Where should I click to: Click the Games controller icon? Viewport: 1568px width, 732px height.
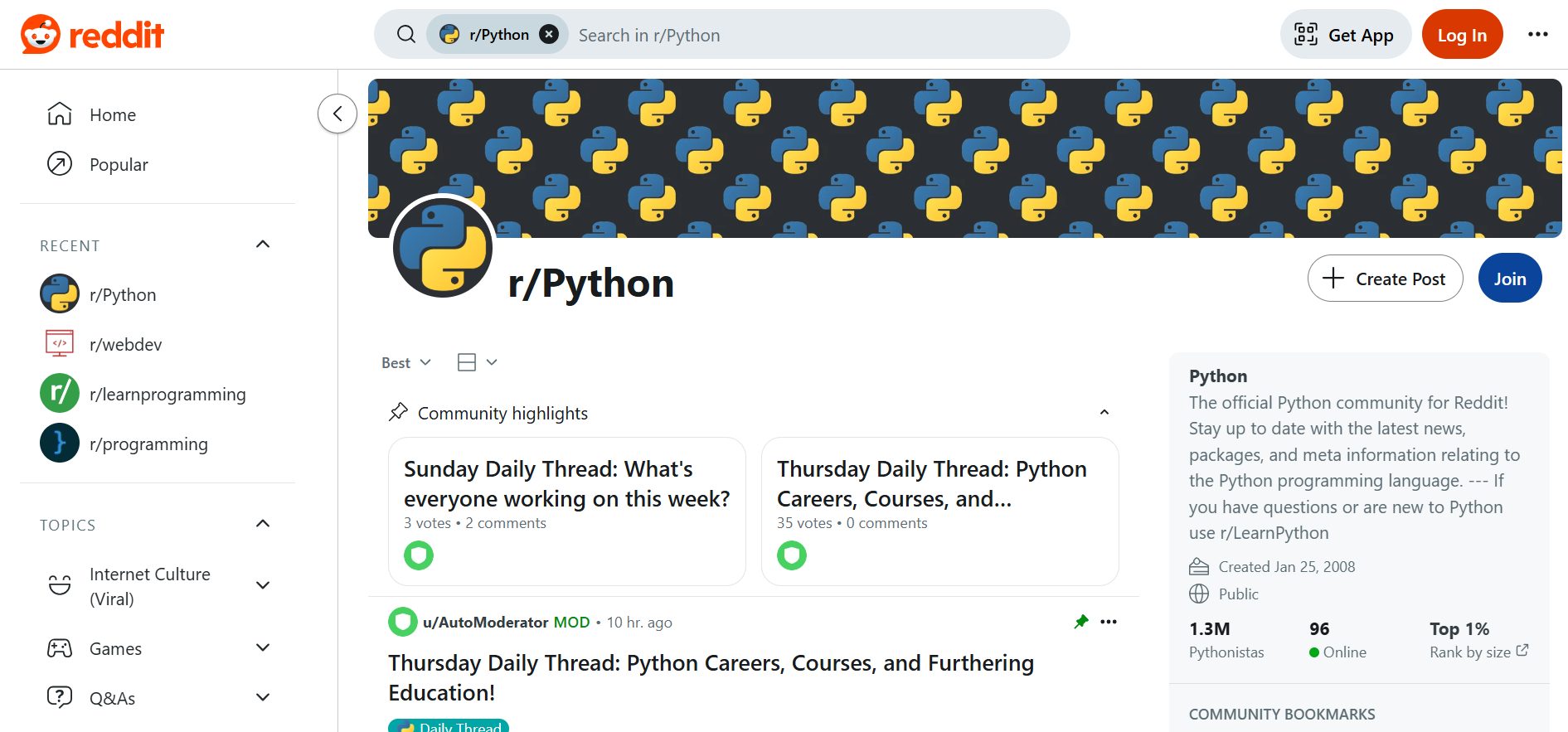[60, 648]
